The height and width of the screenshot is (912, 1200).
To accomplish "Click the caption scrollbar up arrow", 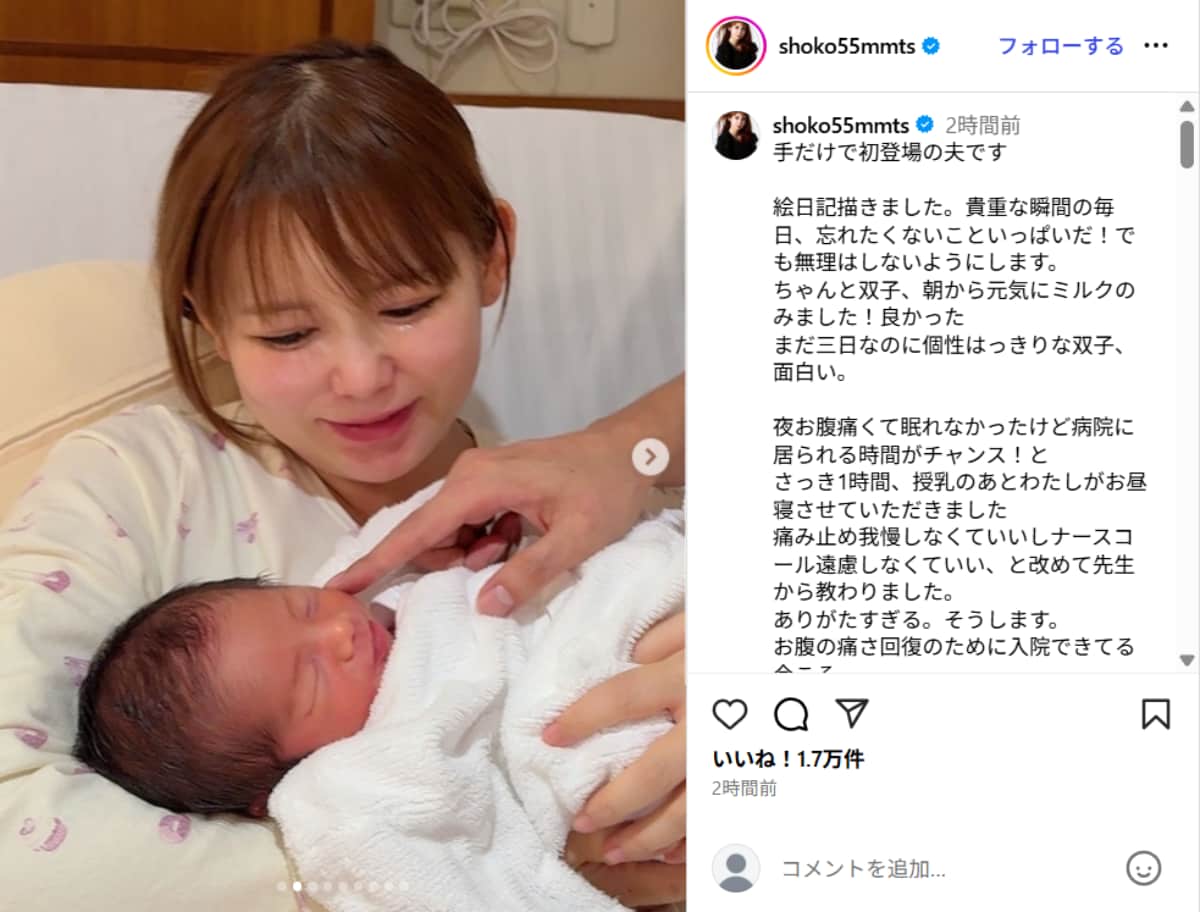I will tap(1187, 106).
